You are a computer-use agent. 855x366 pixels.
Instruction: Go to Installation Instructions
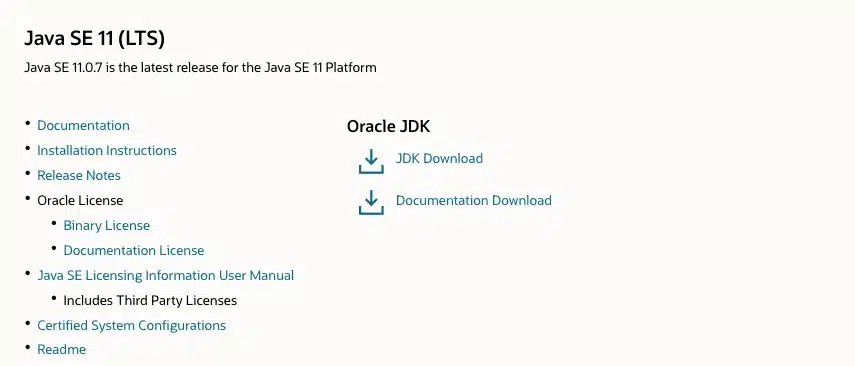[107, 151]
